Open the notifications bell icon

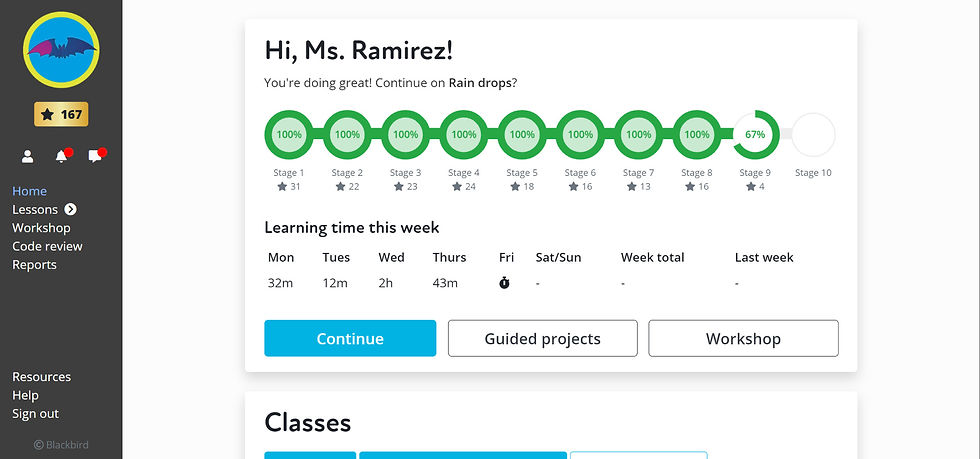61,156
